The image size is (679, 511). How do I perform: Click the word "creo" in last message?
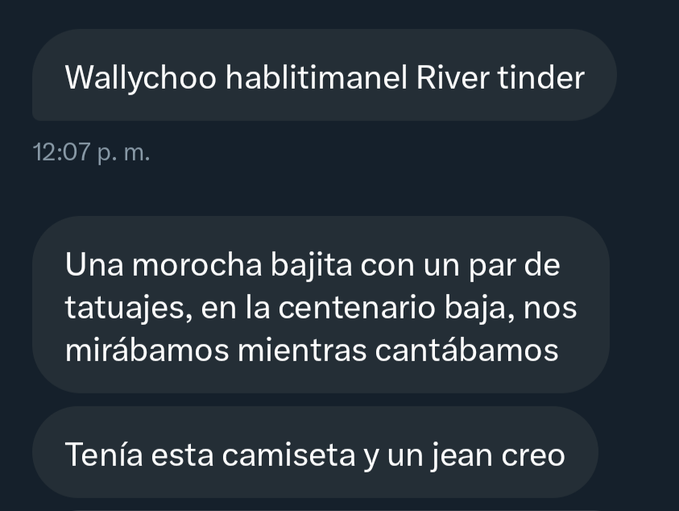click(x=533, y=456)
